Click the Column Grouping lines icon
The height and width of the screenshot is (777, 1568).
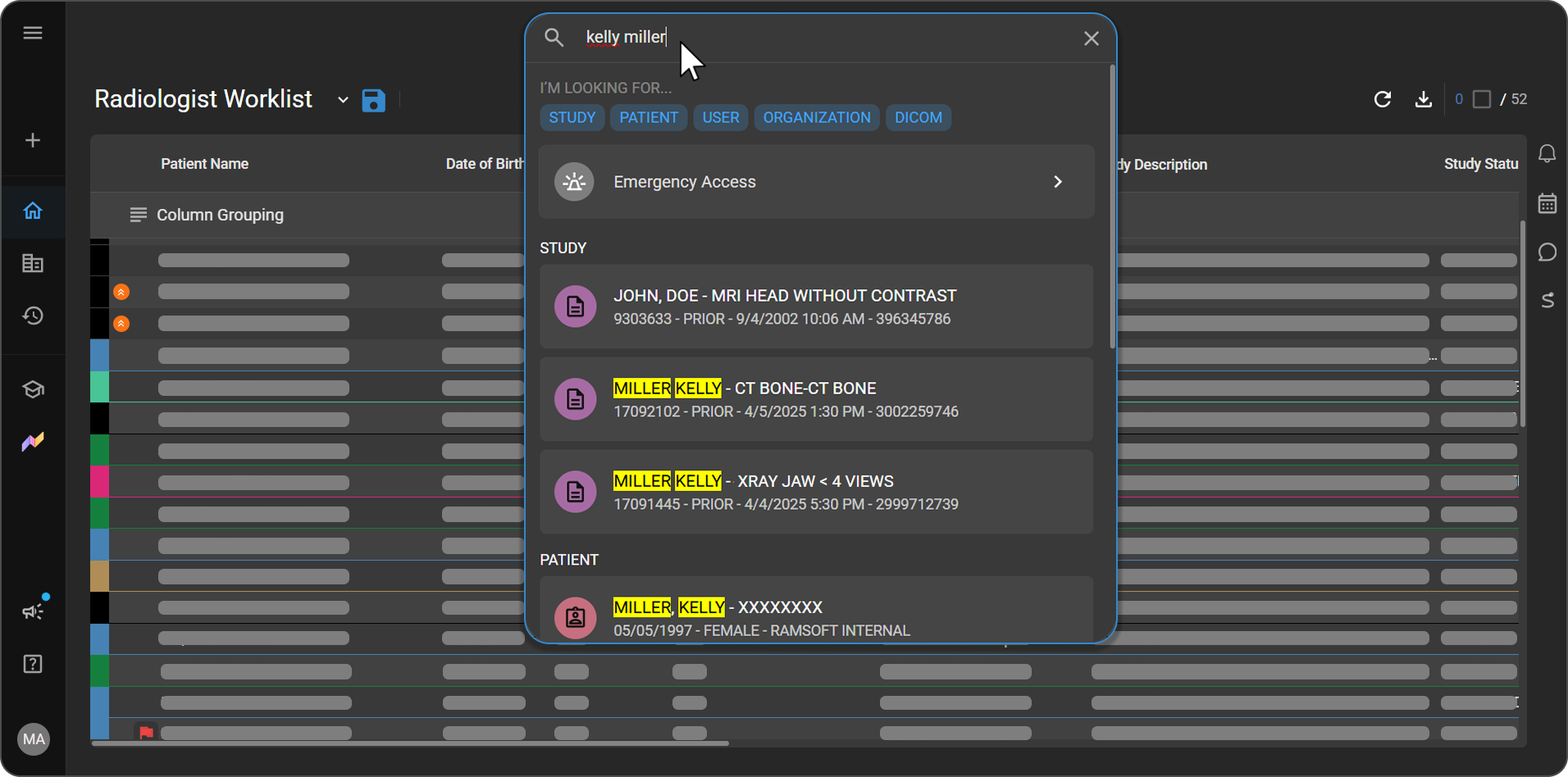point(138,215)
